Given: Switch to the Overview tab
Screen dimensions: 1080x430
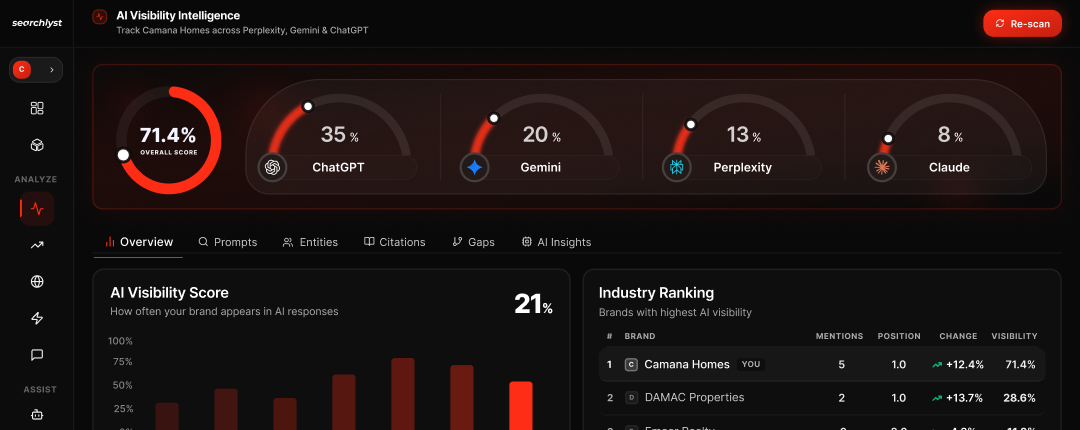Looking at the screenshot, I should pos(138,242).
